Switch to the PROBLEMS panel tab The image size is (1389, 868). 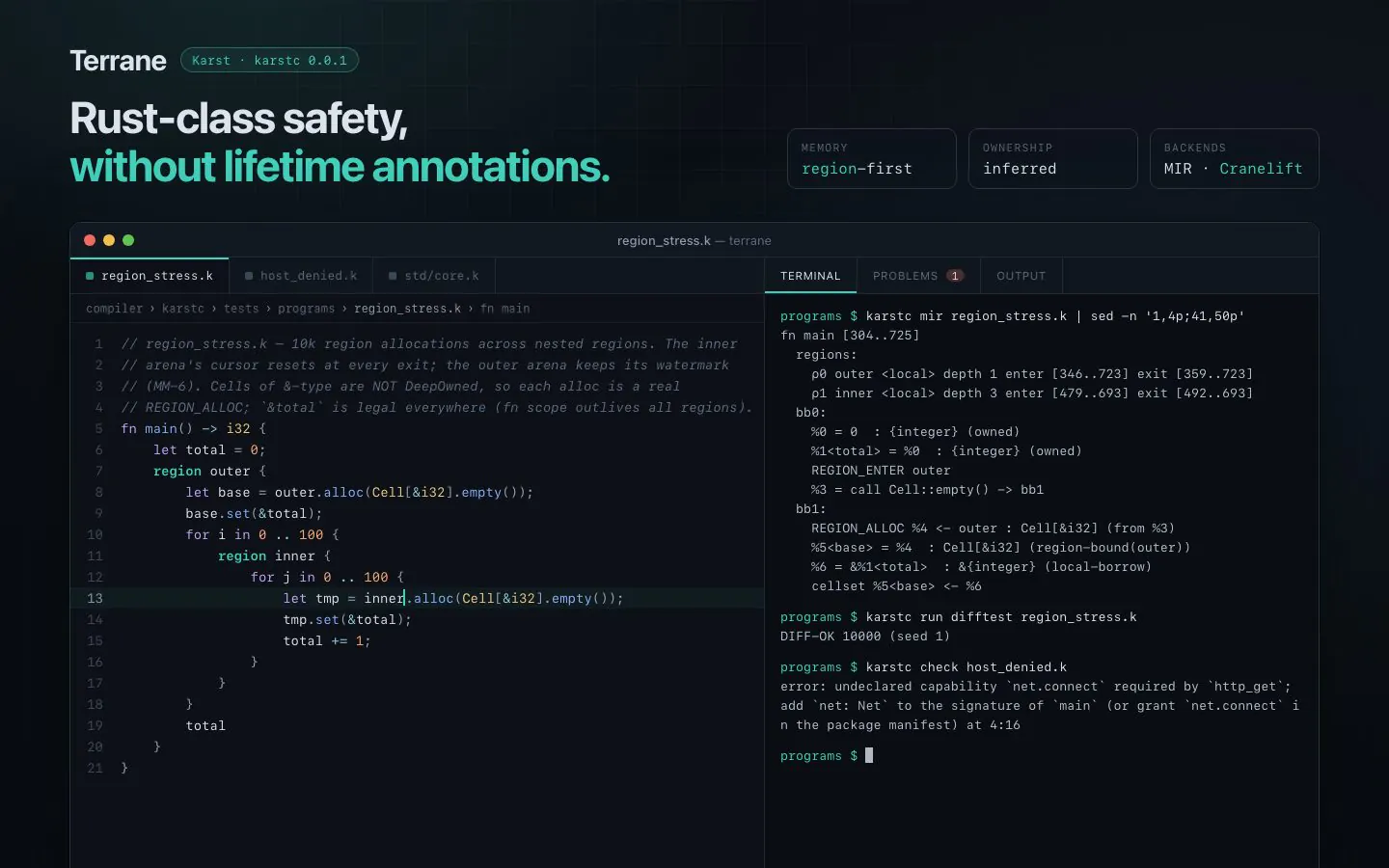point(918,276)
